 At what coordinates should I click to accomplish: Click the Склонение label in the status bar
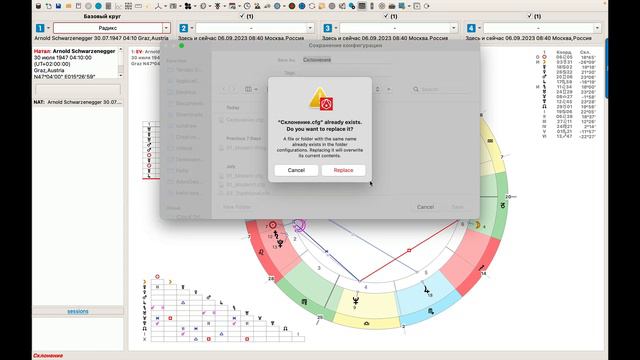point(48,356)
